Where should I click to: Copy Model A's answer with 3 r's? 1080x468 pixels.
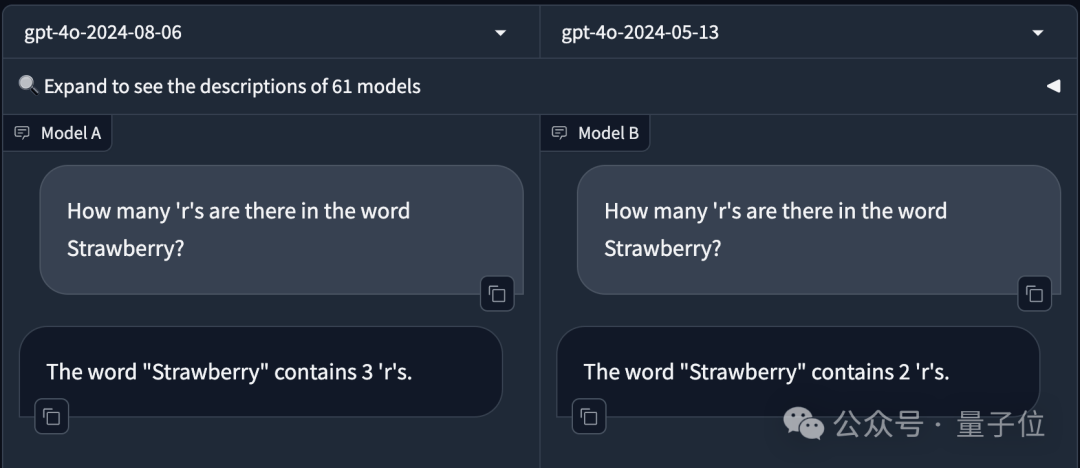tap(52, 417)
